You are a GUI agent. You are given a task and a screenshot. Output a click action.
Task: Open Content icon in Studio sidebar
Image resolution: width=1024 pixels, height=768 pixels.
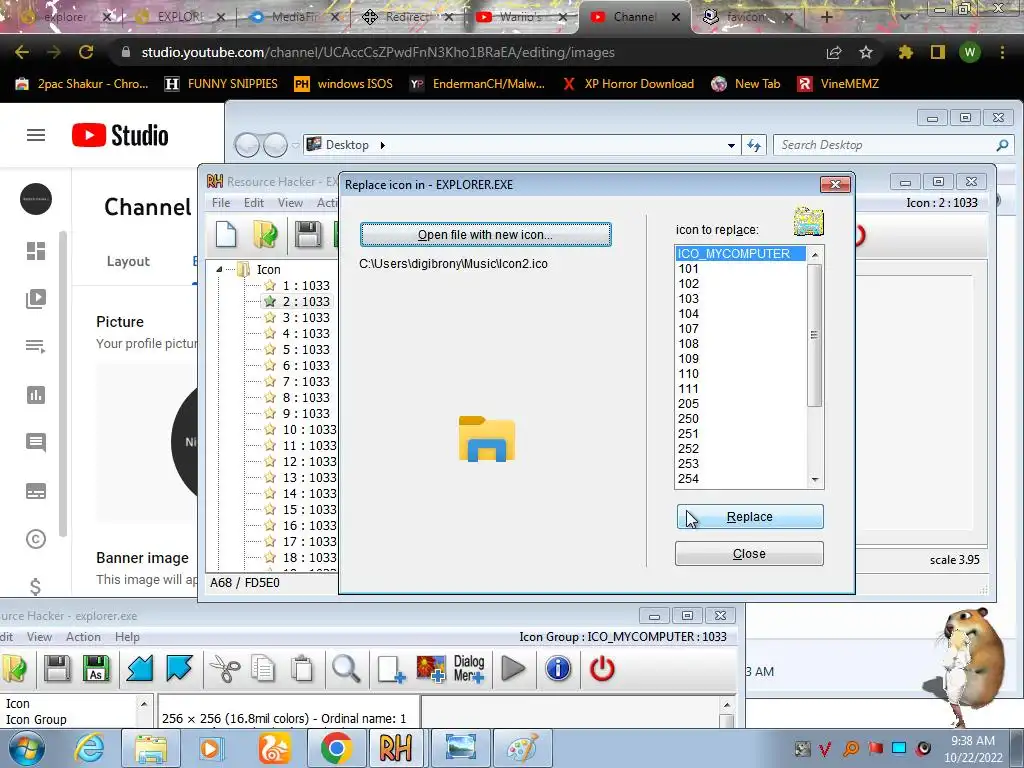(36, 299)
